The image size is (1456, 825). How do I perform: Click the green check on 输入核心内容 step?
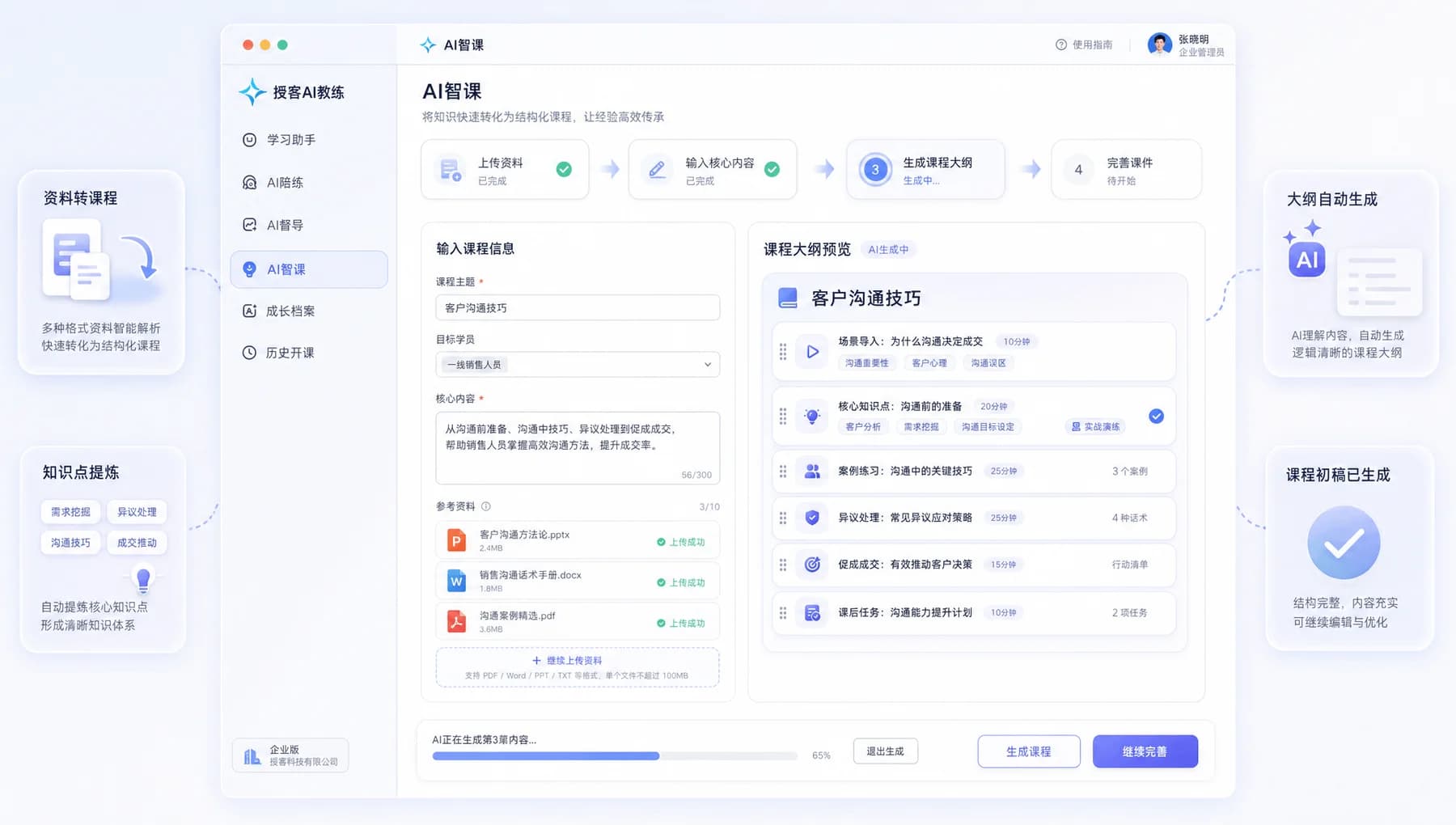click(772, 169)
